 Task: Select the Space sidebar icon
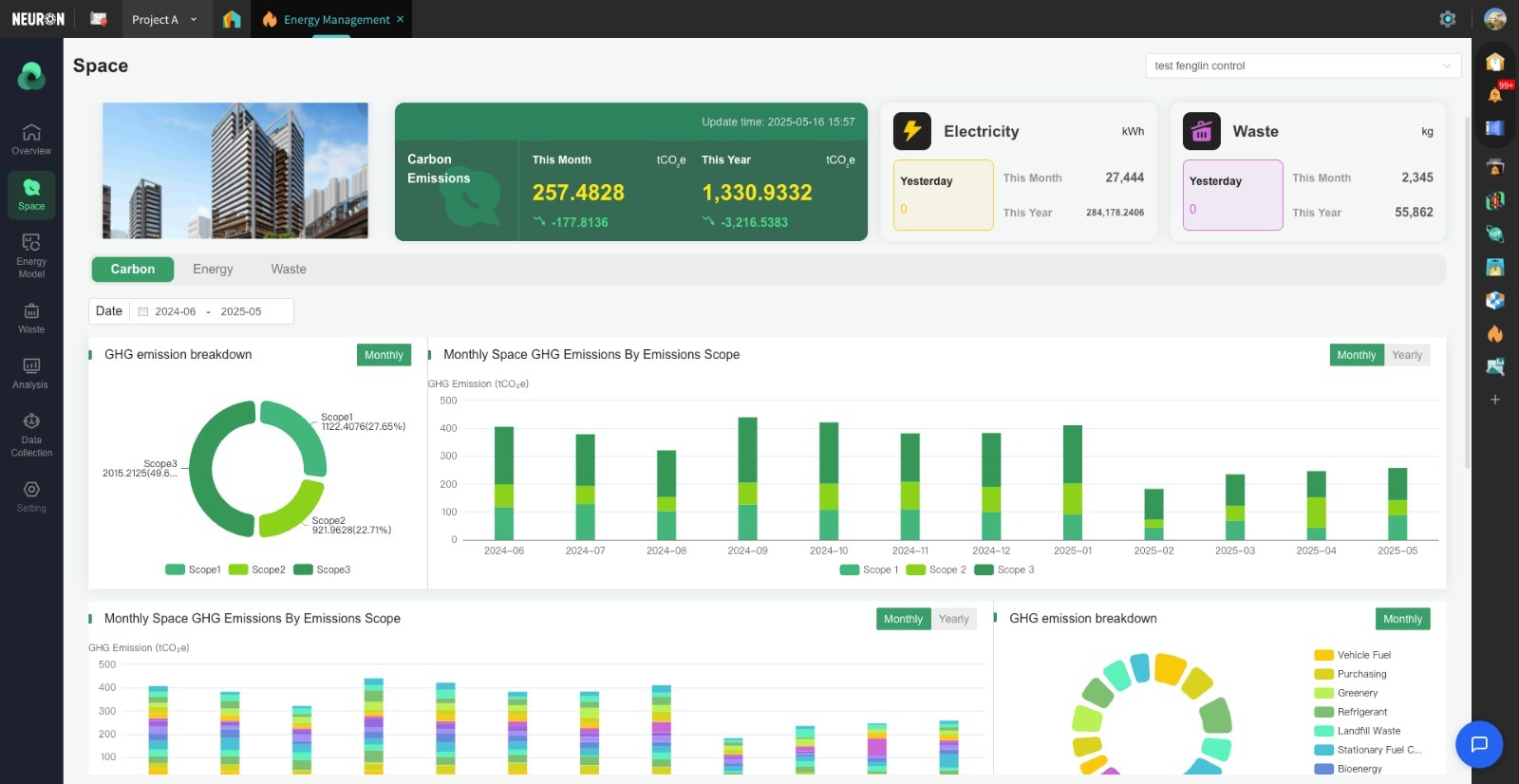31,194
